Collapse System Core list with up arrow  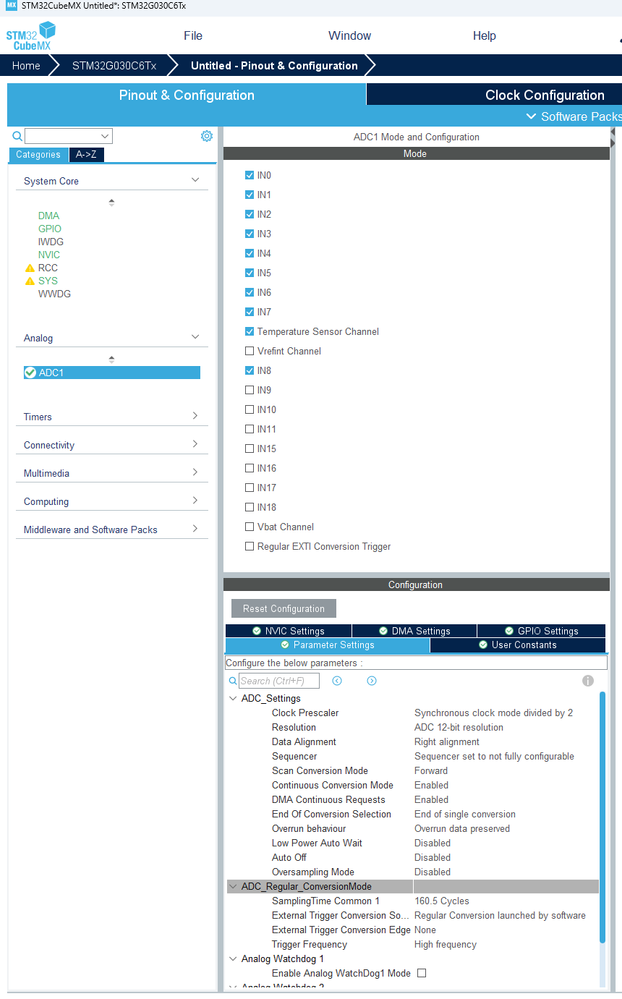112,202
